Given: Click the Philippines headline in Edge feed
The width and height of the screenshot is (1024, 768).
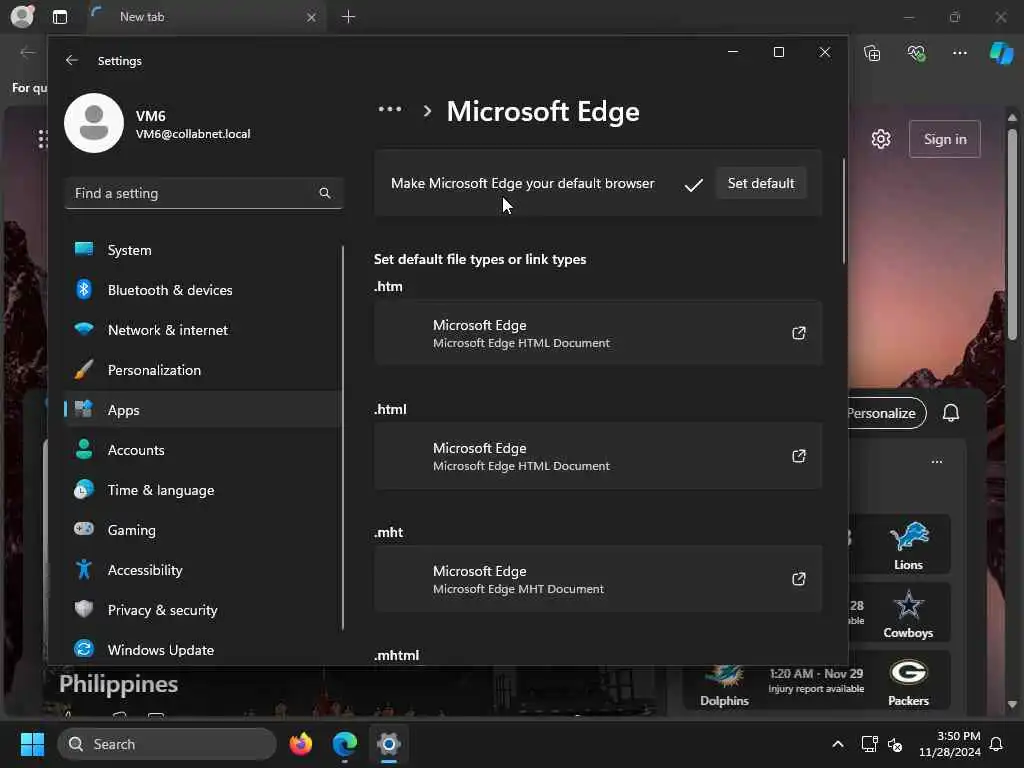Looking at the screenshot, I should pyautogui.click(x=118, y=684).
